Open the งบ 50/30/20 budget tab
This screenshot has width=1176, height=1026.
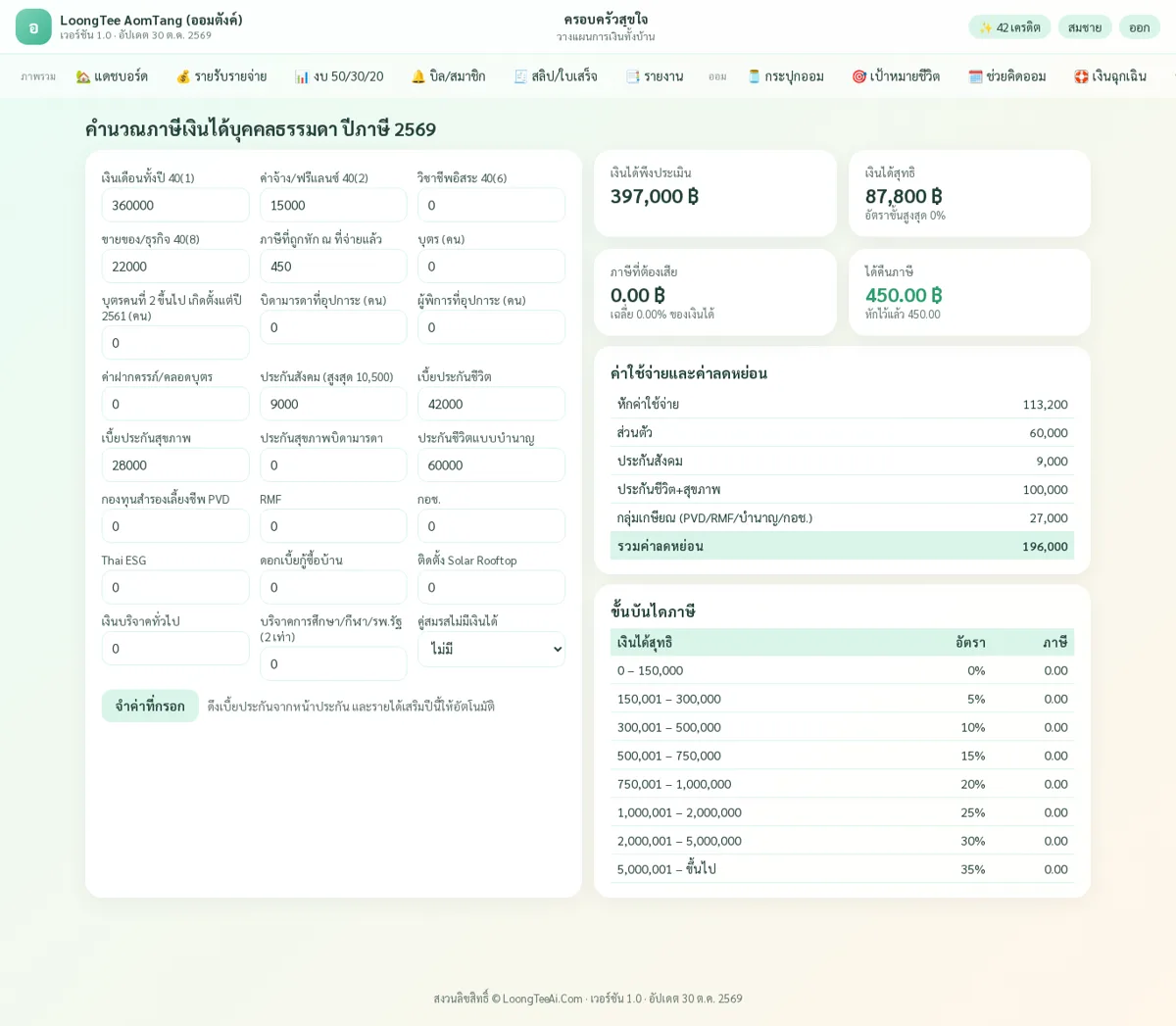tap(339, 76)
